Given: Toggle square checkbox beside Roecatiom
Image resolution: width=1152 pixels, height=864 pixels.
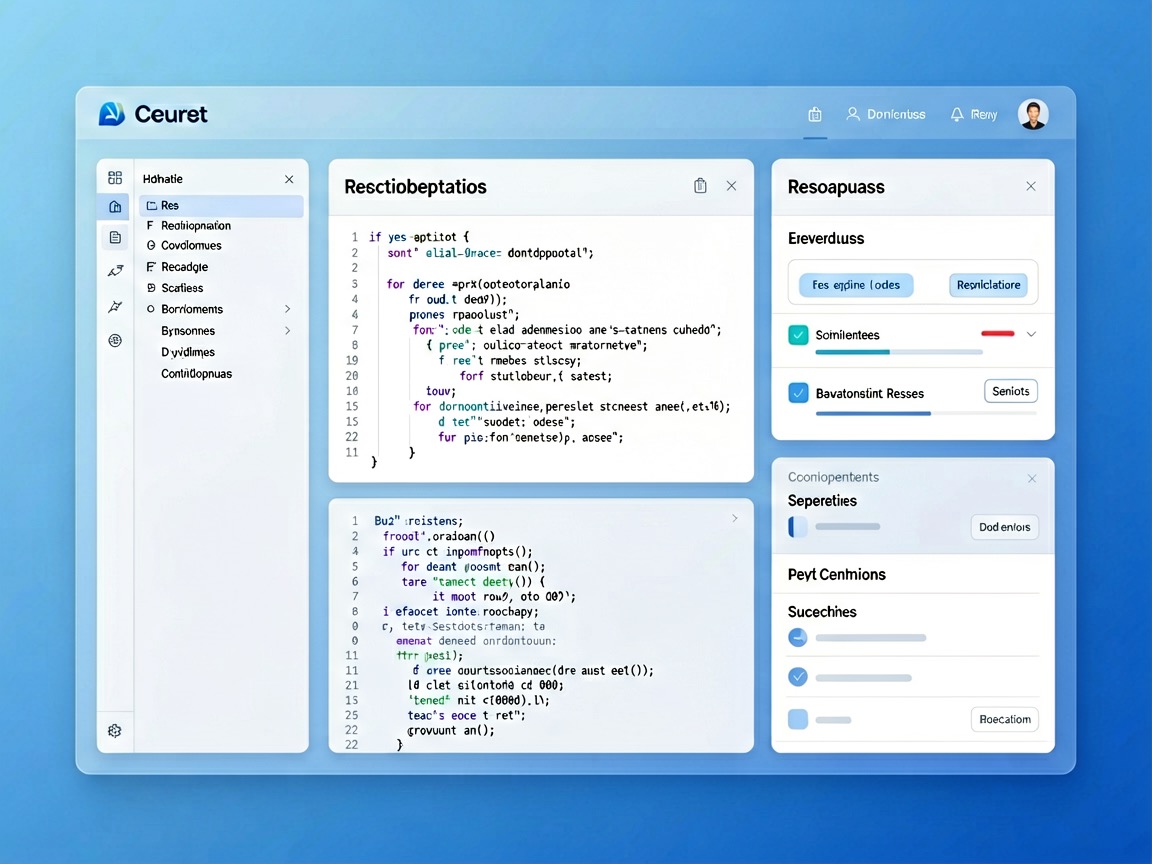Looking at the screenshot, I should (x=798, y=719).
